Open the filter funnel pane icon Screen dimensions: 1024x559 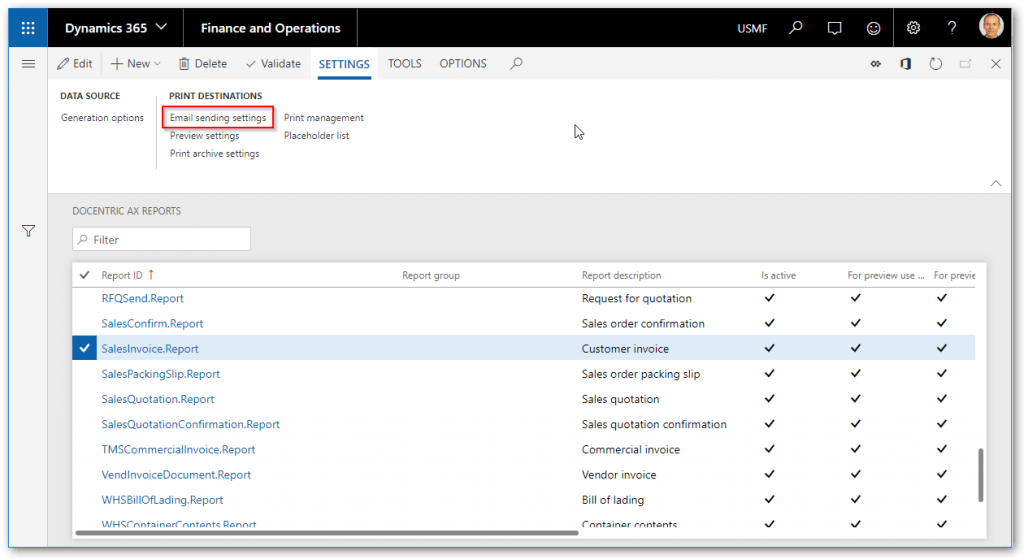point(28,231)
